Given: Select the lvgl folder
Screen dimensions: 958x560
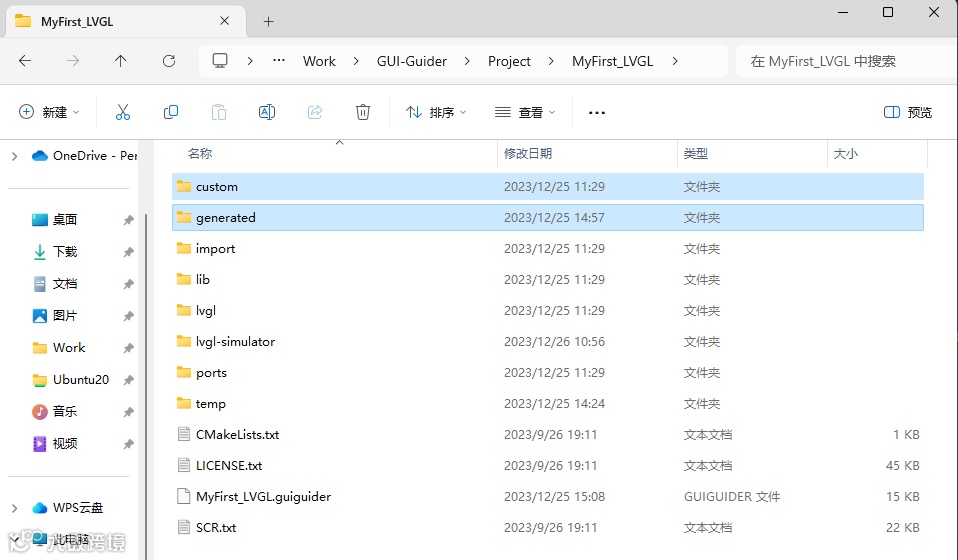Looking at the screenshot, I should 547,310.
